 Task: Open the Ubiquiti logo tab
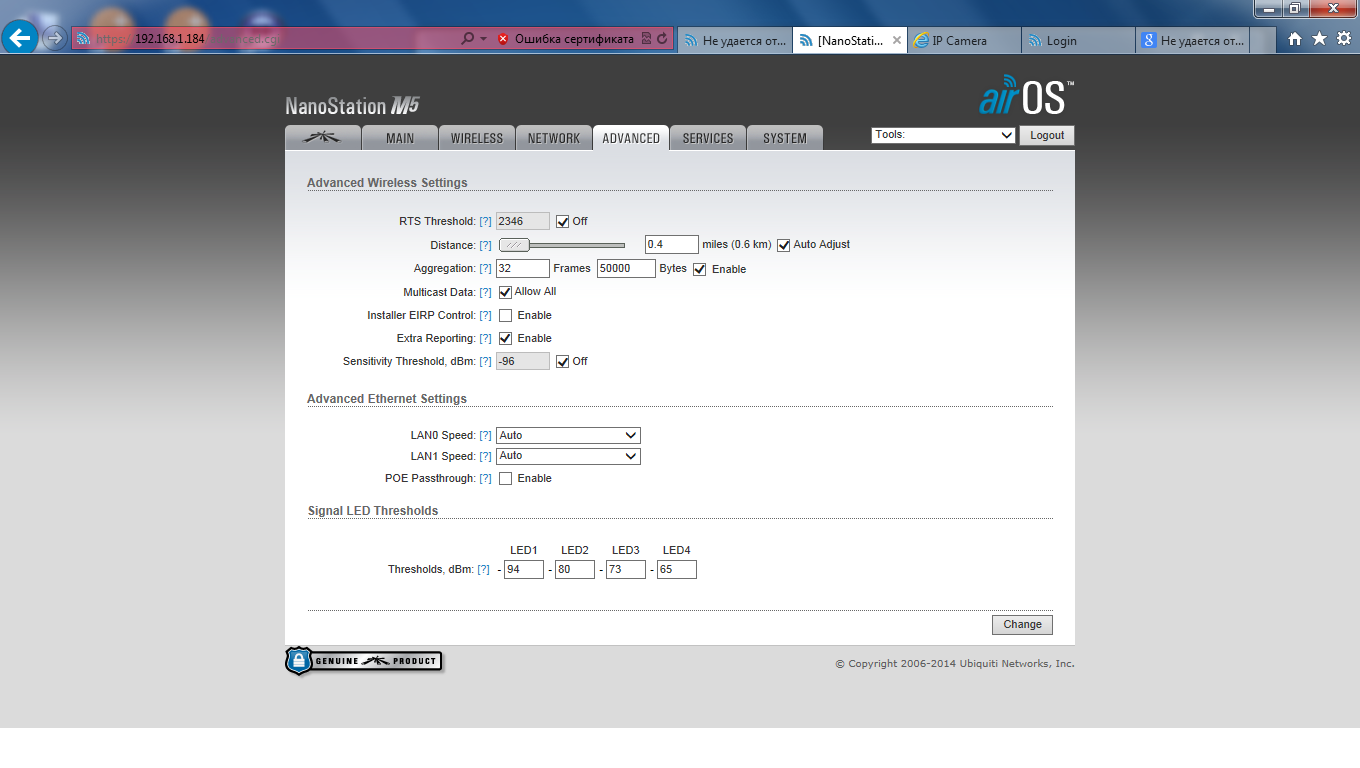click(322, 138)
